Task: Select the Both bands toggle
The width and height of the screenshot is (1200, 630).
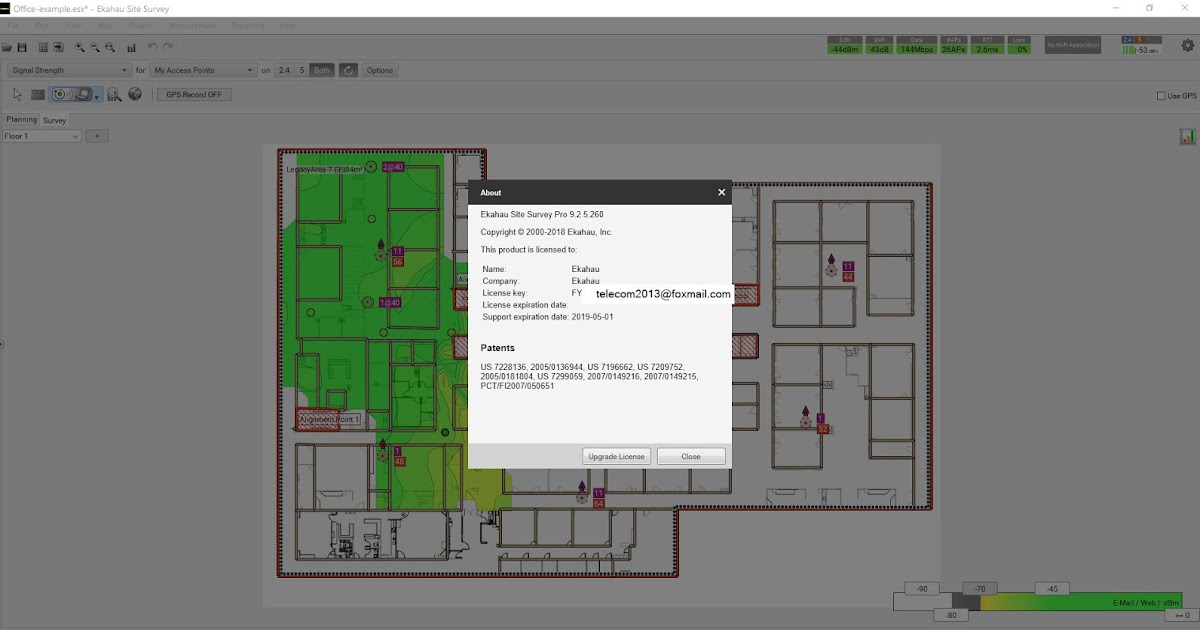Action: pos(322,70)
